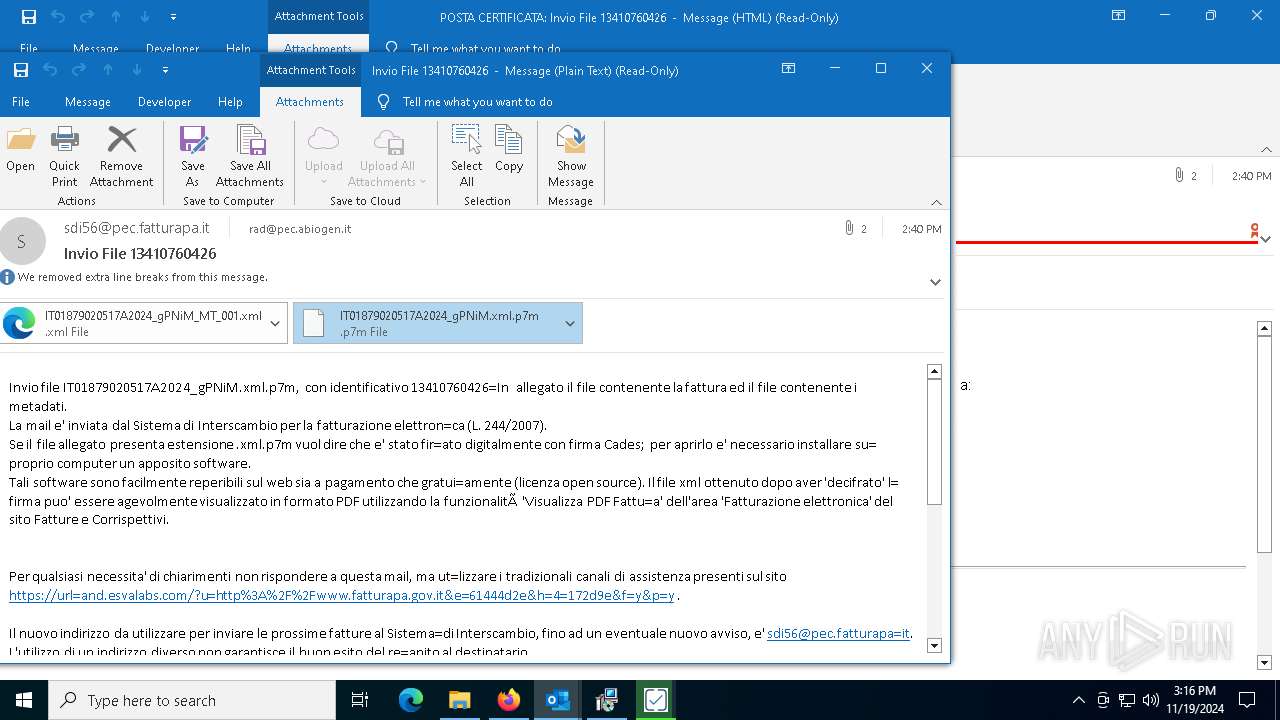Open Task View from taskbar

360,700
